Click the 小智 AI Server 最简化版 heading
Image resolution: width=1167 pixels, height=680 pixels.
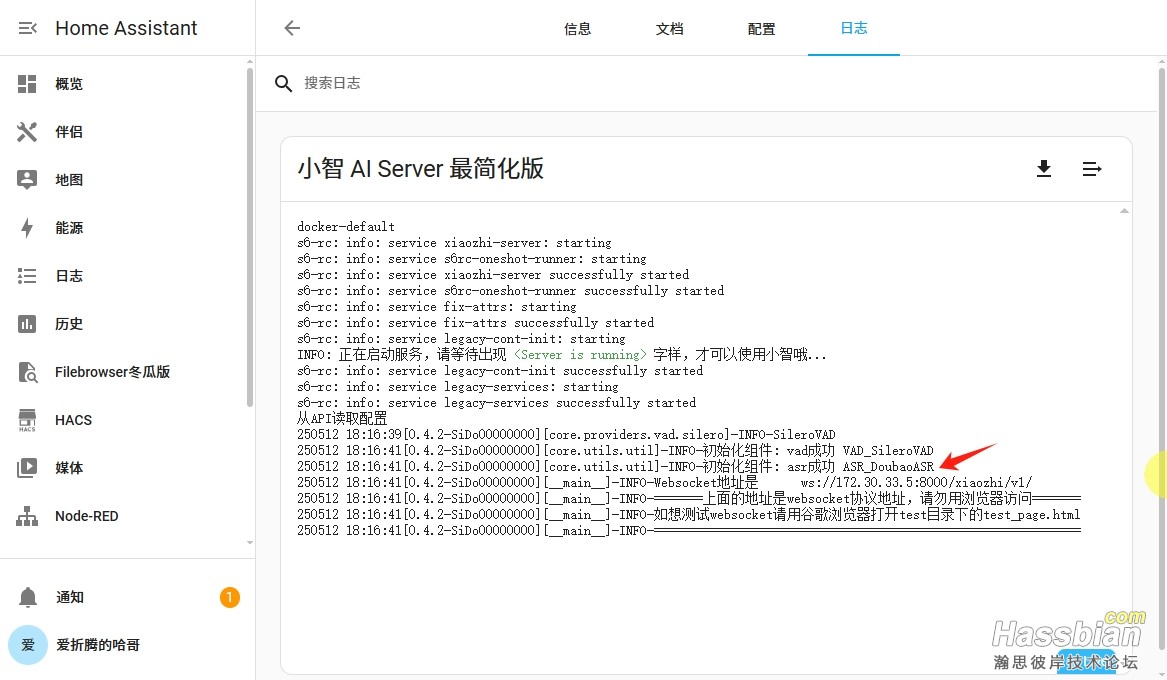421,169
